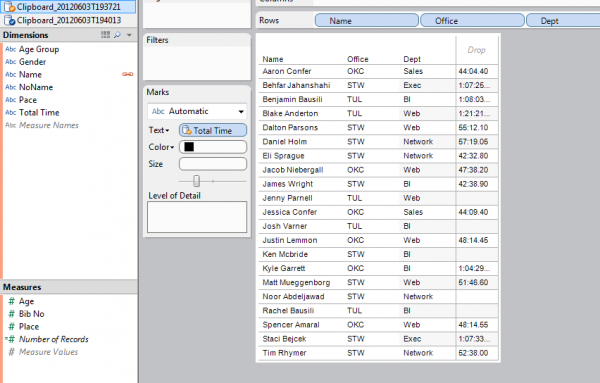This screenshot has height=383, width=600.
Task: Click the Daniel Holm name cell
Action: [x=284, y=142]
